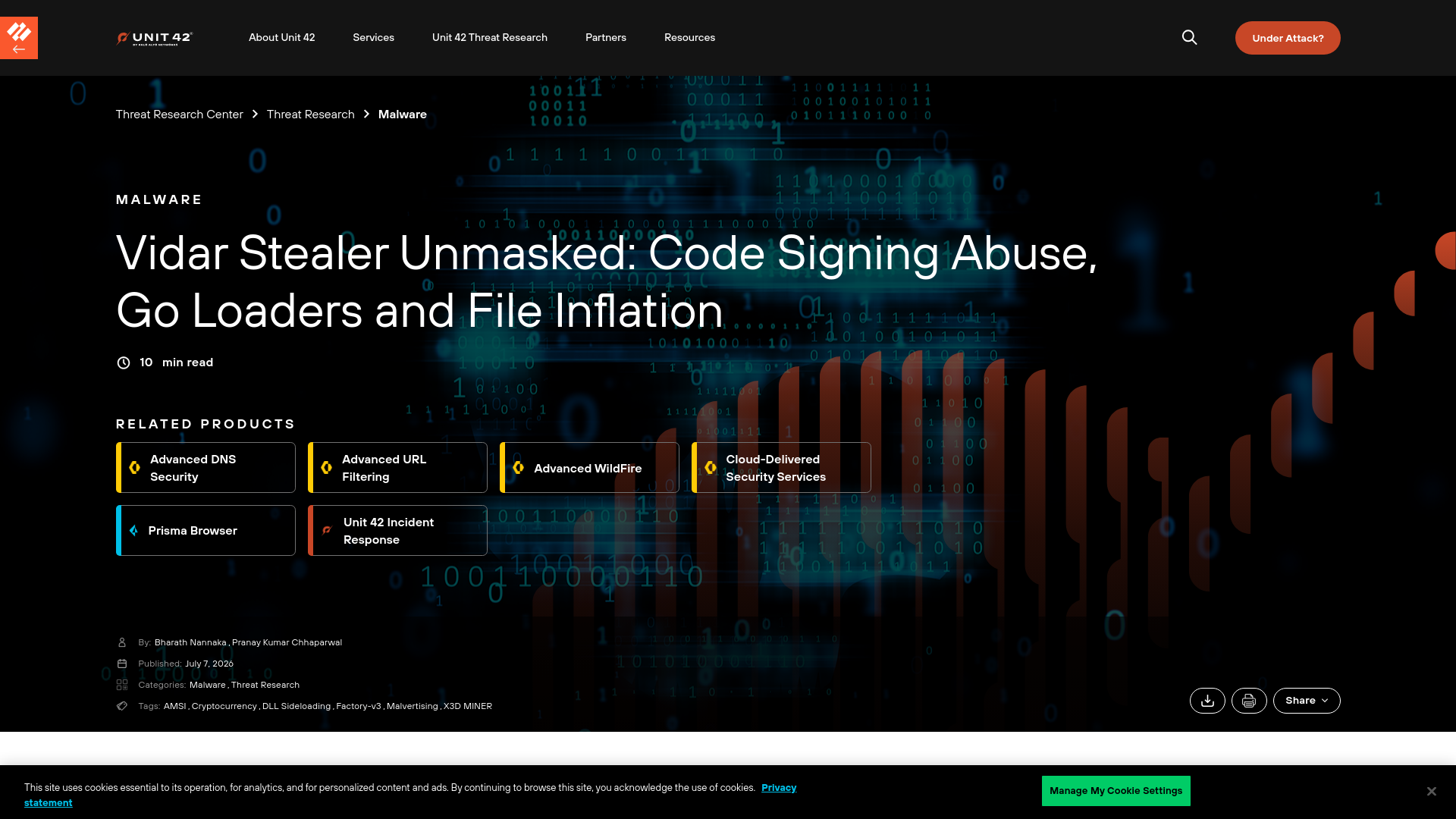The image size is (1456, 819).
Task: Click the Factory-v3 tag
Action: point(359,706)
